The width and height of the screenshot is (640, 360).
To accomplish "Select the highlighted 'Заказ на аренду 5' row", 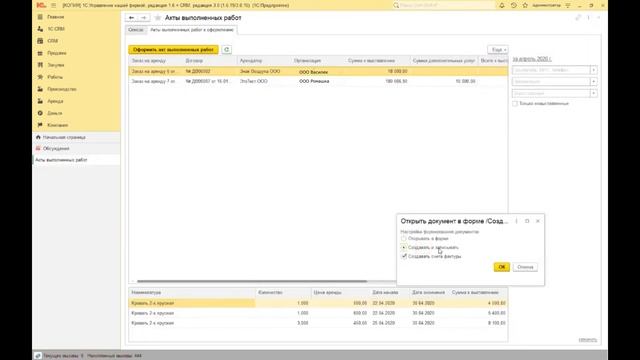I will tap(318, 71).
